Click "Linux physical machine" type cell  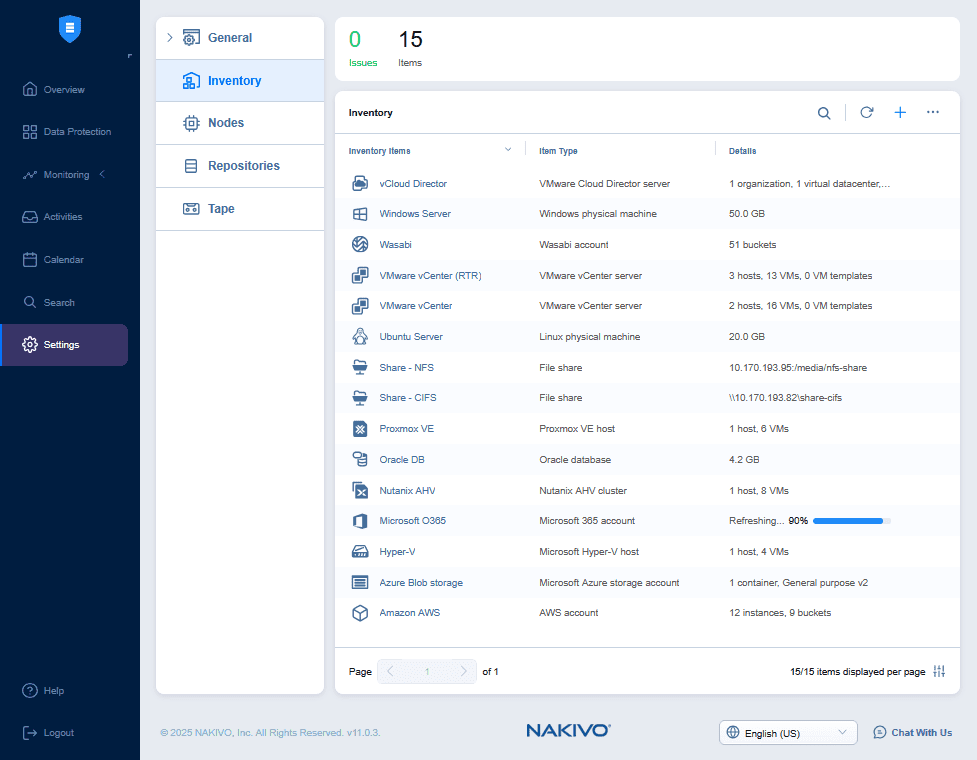(x=589, y=336)
